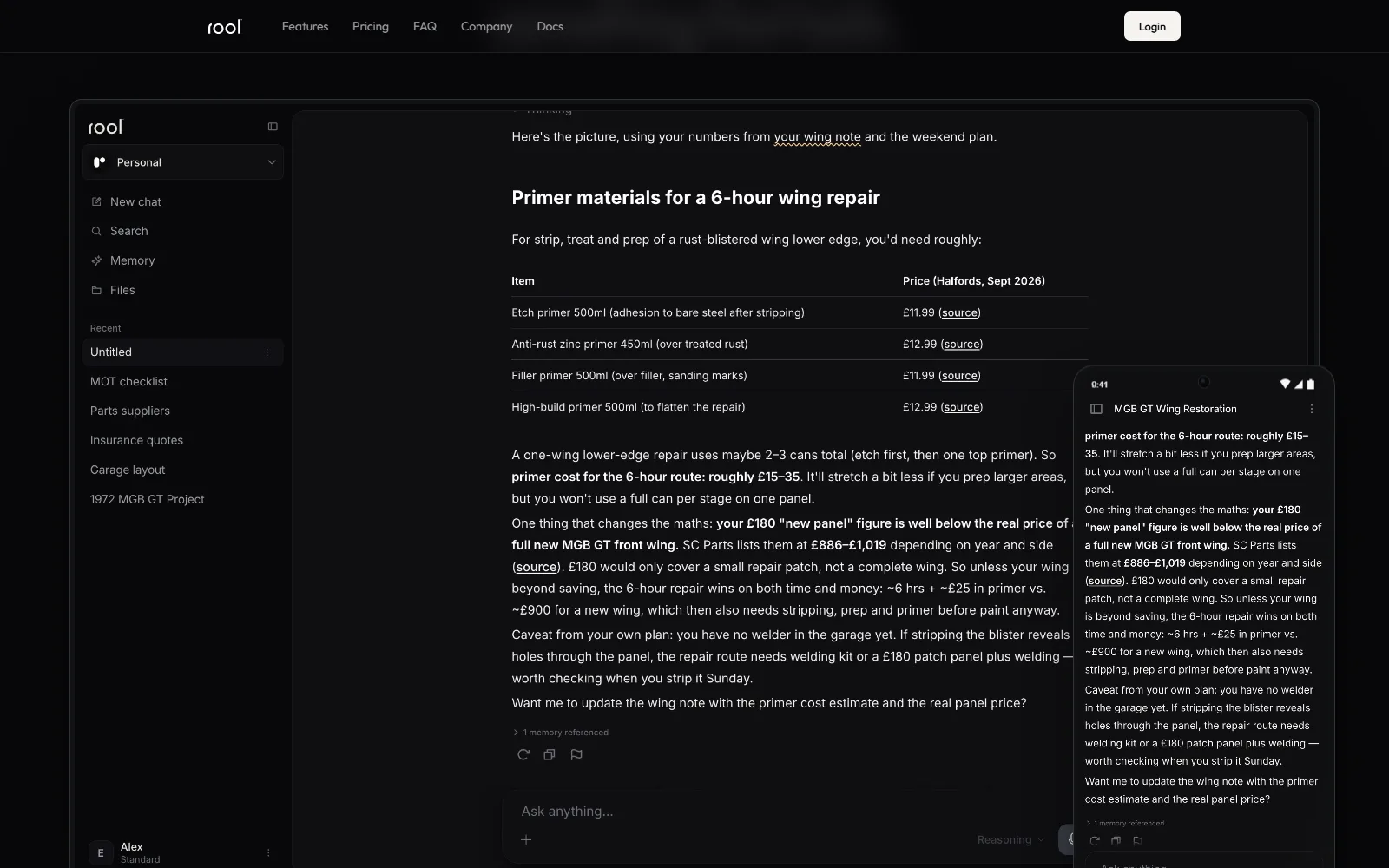Expand the '1 memory referenced' section in main chat
The width and height of the screenshot is (1389, 868).
(561, 733)
